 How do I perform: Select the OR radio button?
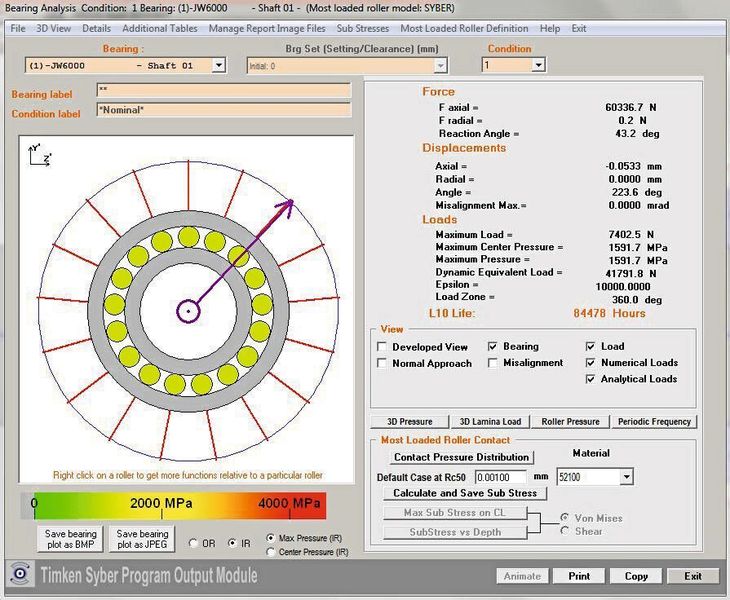(x=194, y=543)
